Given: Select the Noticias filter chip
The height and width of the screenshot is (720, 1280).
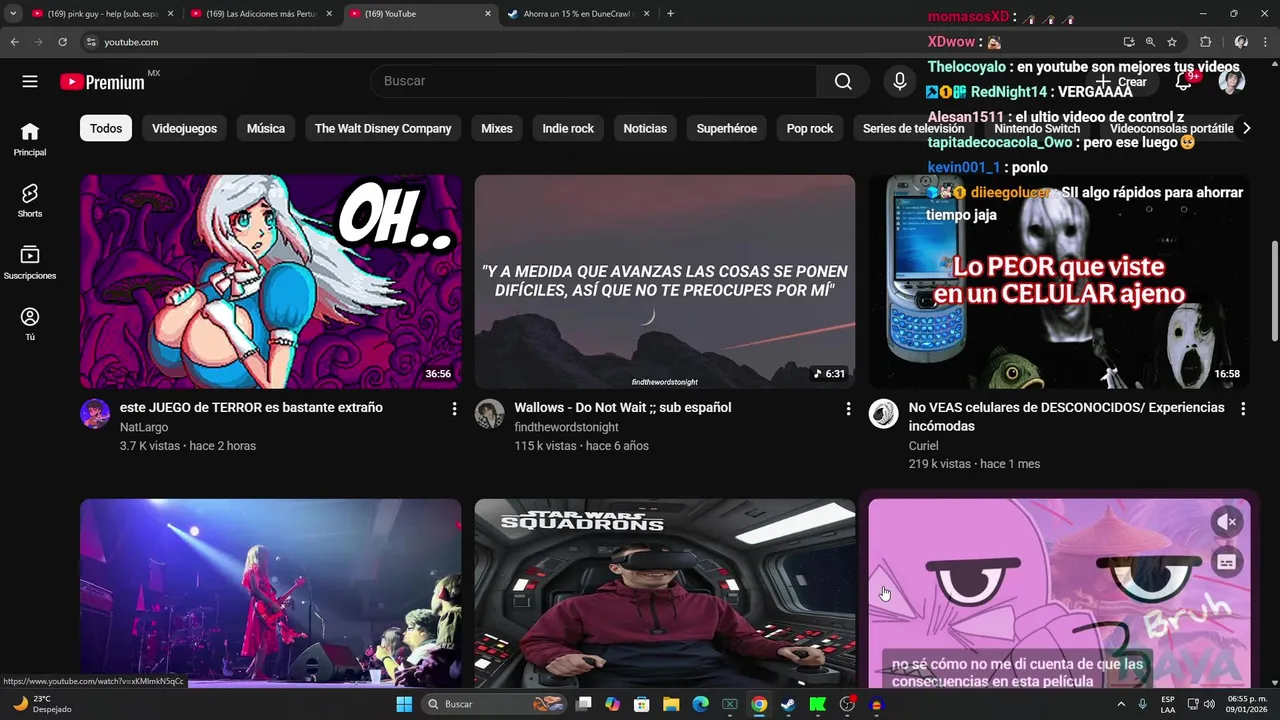Looking at the screenshot, I should pyautogui.click(x=645, y=128).
